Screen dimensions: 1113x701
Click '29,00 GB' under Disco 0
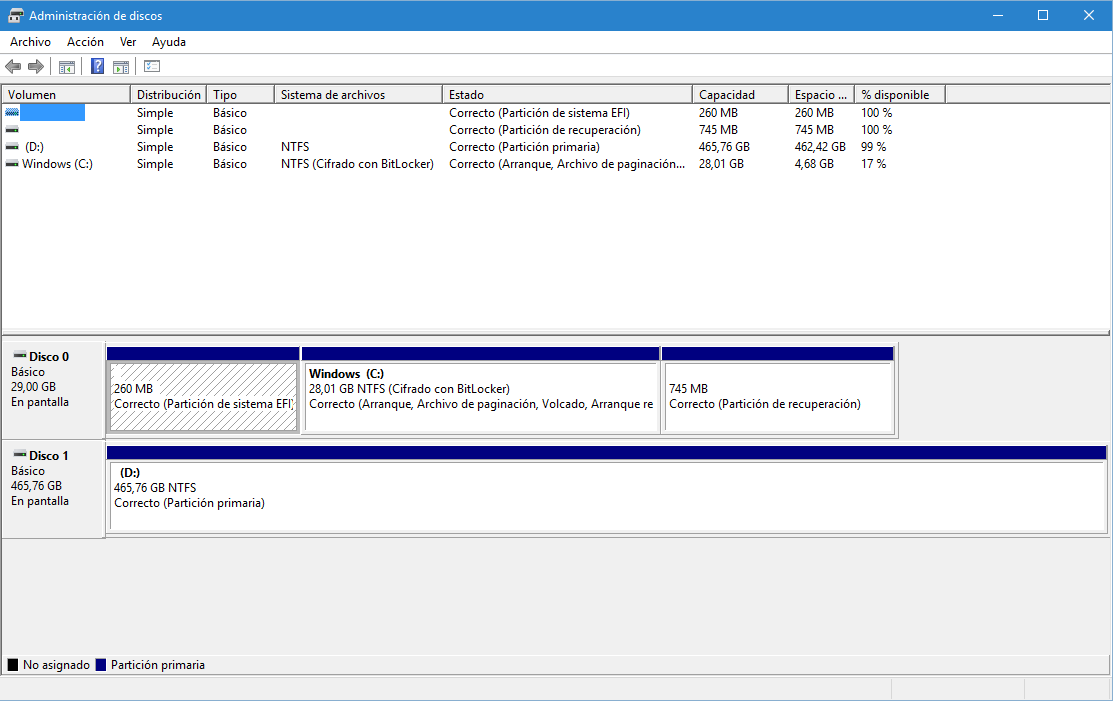click(x=33, y=387)
